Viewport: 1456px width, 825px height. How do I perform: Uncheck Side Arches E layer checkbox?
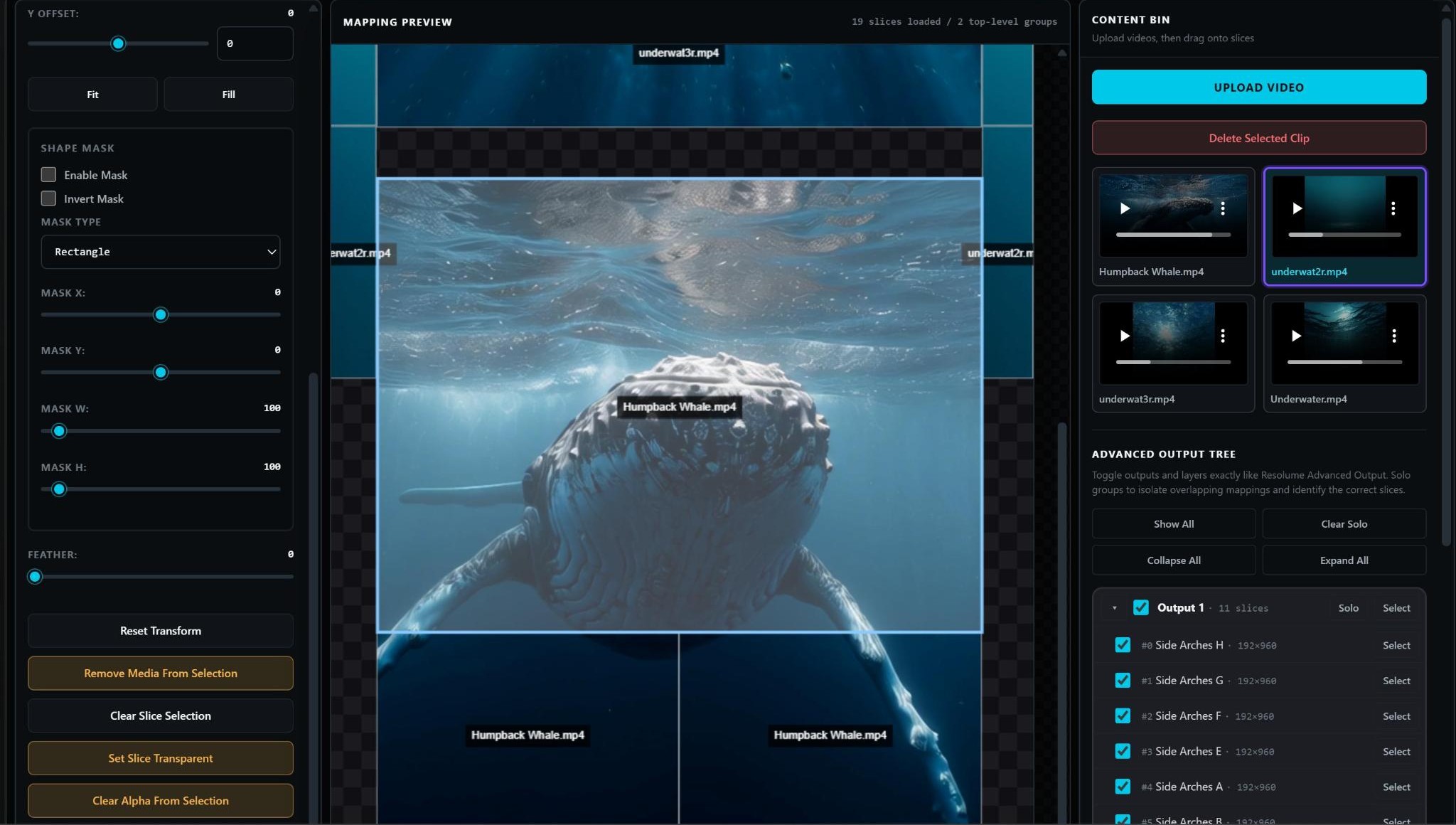tap(1123, 752)
